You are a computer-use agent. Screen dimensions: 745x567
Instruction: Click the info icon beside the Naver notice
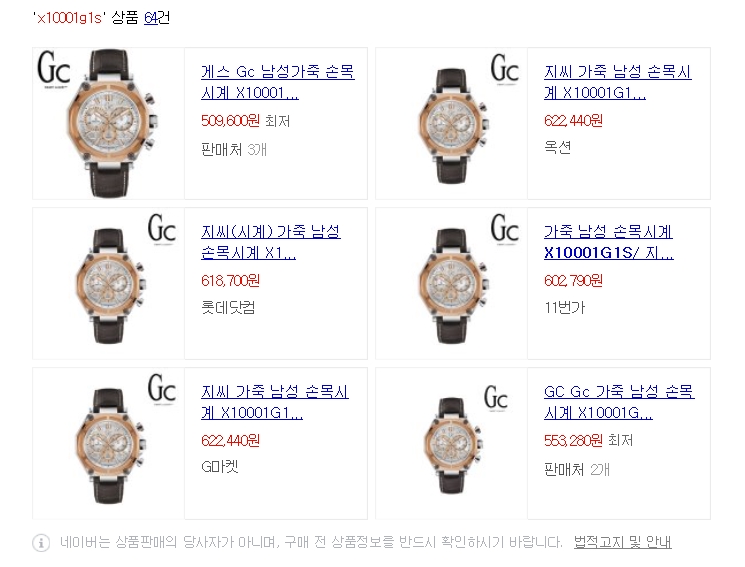(41, 542)
